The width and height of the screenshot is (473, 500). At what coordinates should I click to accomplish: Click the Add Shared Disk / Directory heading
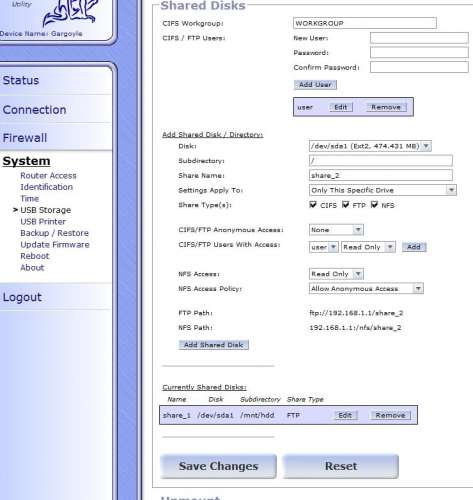click(x=212, y=134)
